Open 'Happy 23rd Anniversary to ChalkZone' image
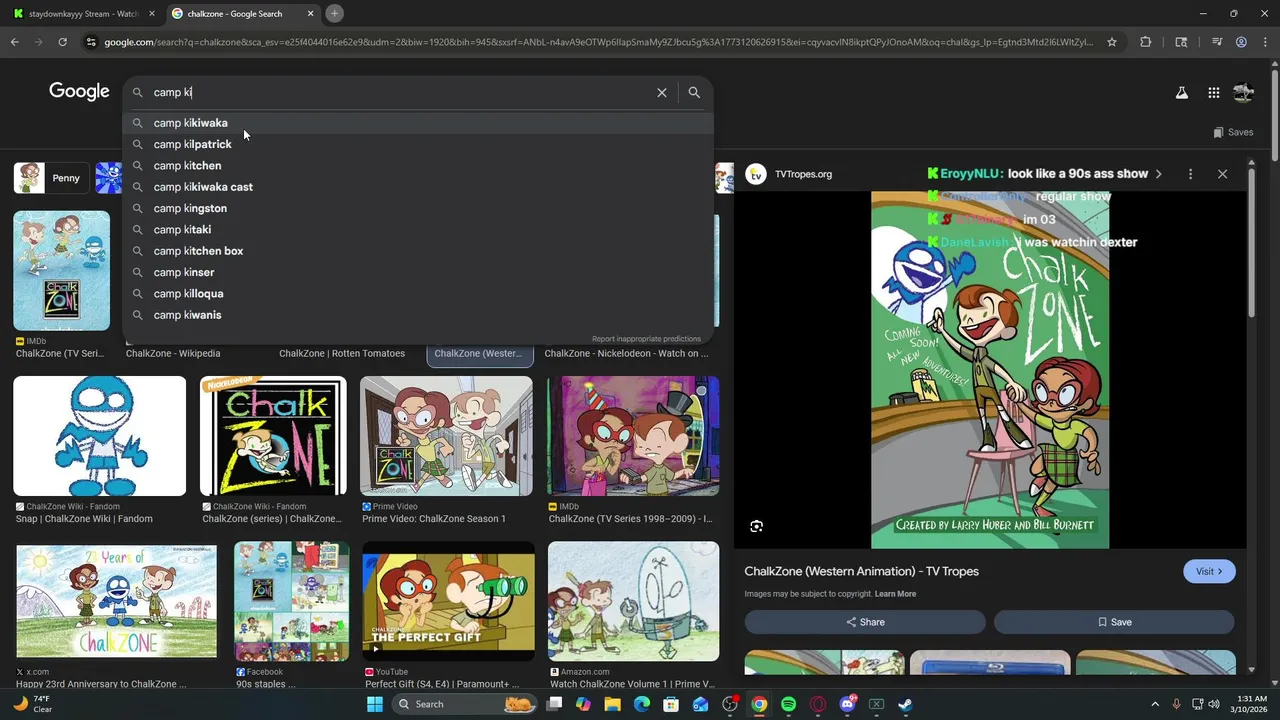 pyautogui.click(x=116, y=601)
